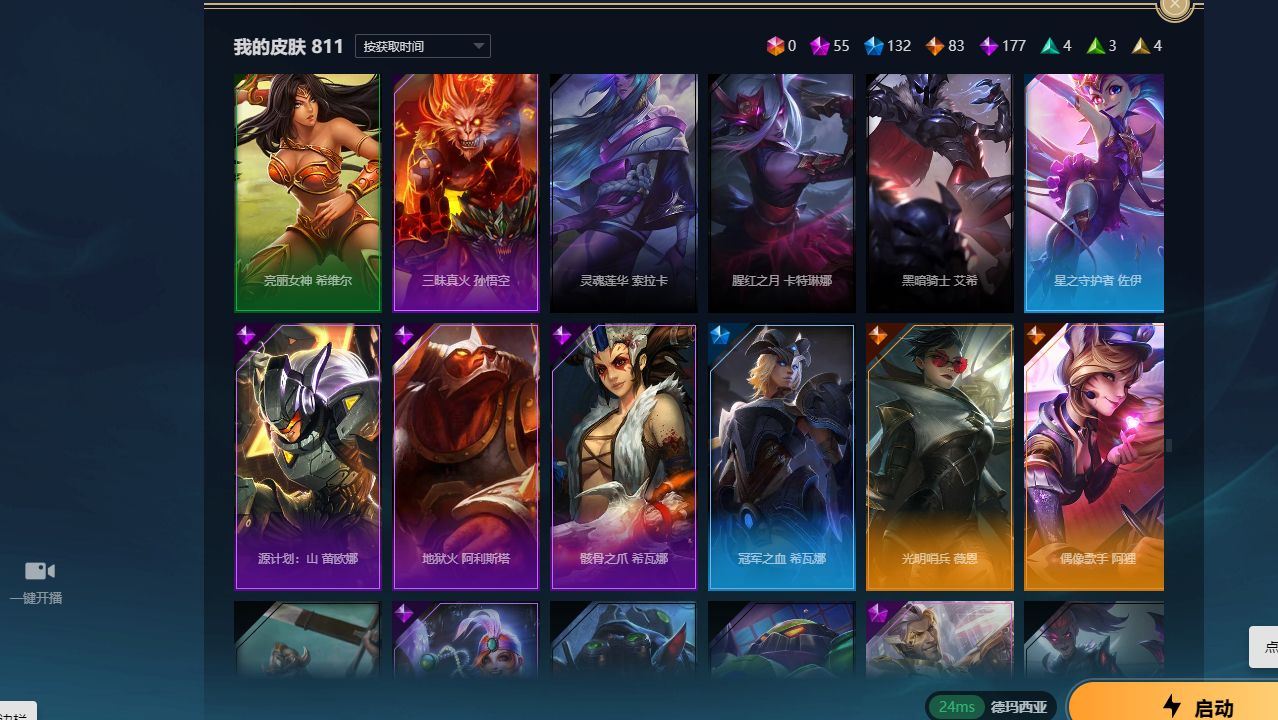Screen dimensions: 1278x720
Task: Open the 亮丽女神 希维尔 skin card
Action: 308,193
